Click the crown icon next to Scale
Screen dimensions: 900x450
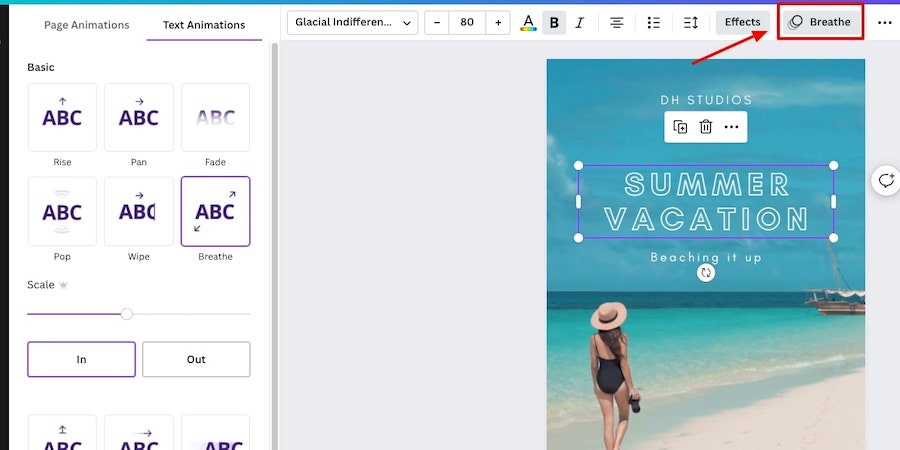[63, 285]
